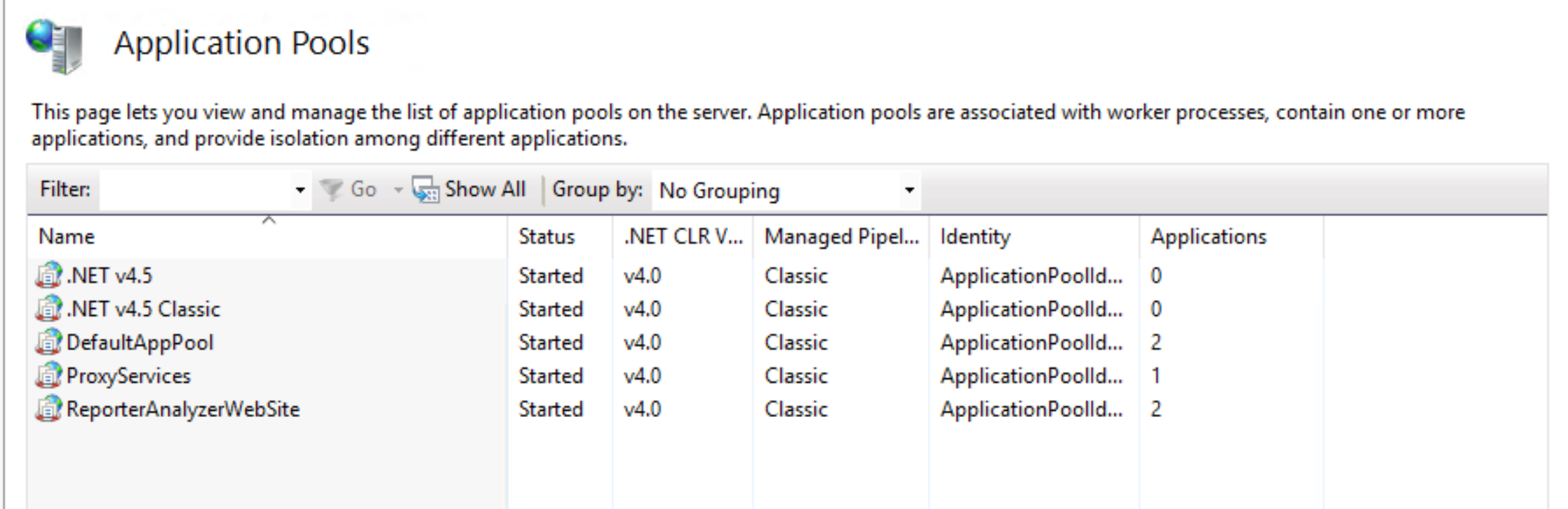This screenshot has height=509, width=1568.
Task: Click the .NET v4.5 Classic pool icon
Action: pos(48,309)
